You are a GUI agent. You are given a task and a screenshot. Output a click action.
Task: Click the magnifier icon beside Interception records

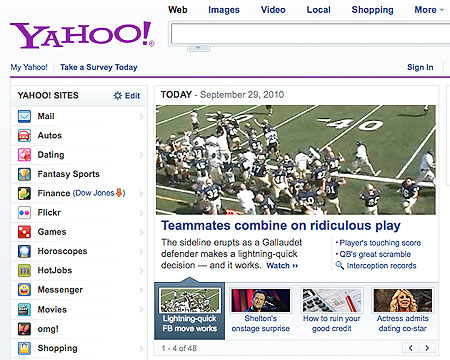coord(339,265)
